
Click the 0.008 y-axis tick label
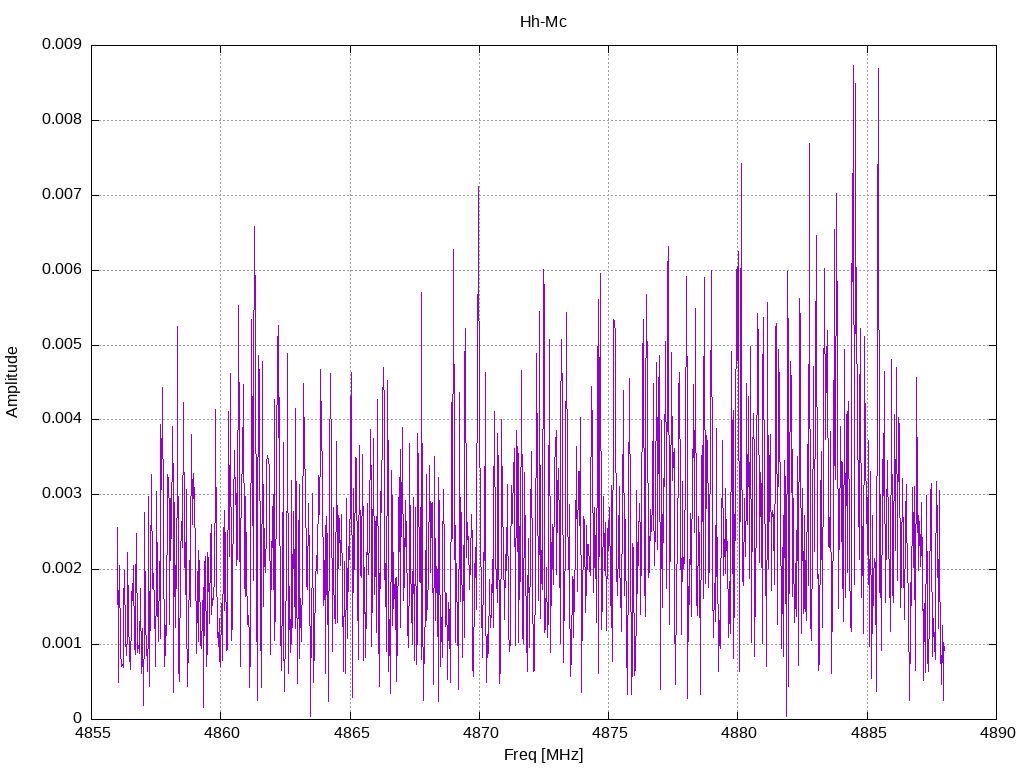pyautogui.click(x=61, y=120)
